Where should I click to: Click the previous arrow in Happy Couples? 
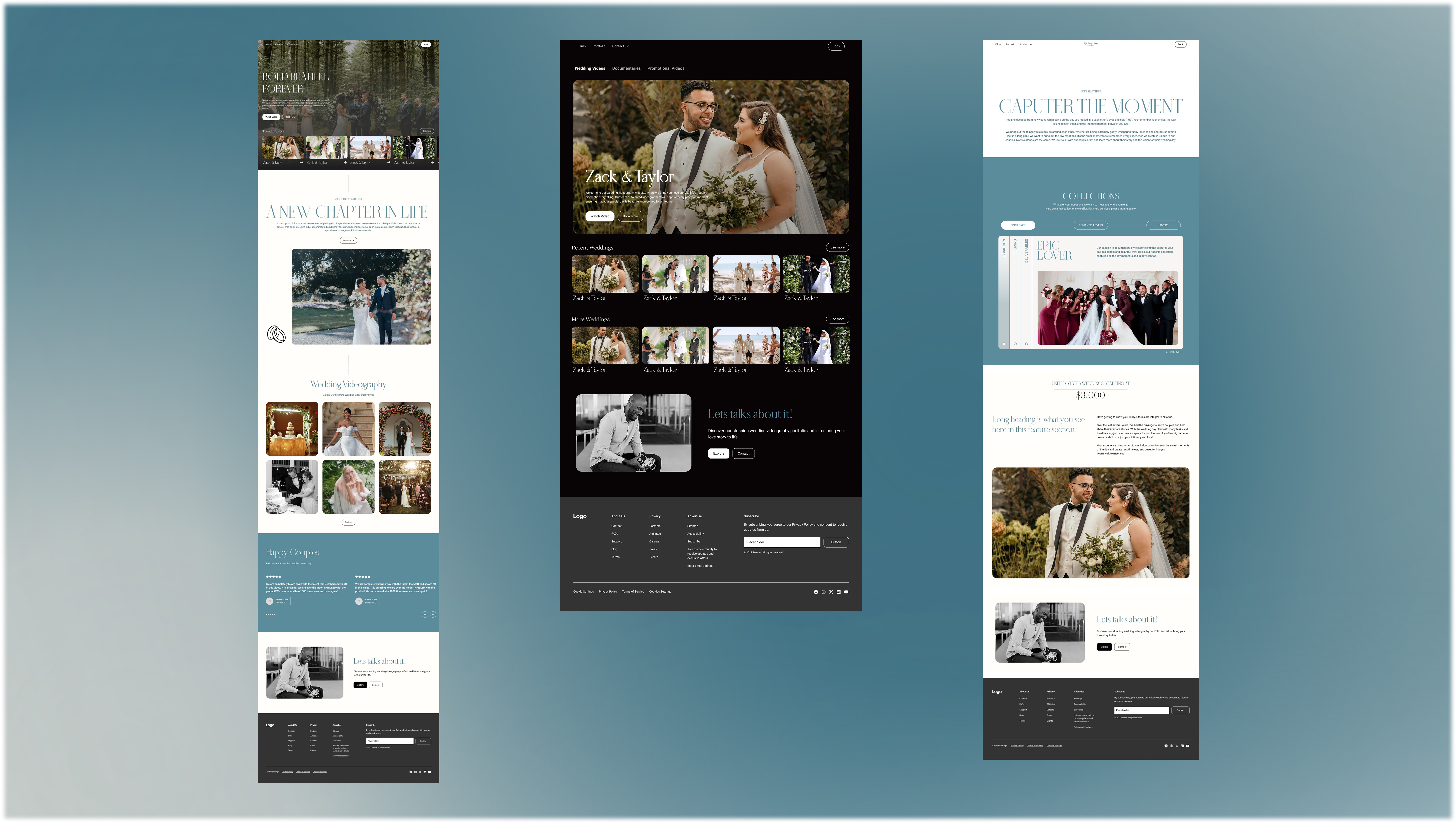point(425,614)
